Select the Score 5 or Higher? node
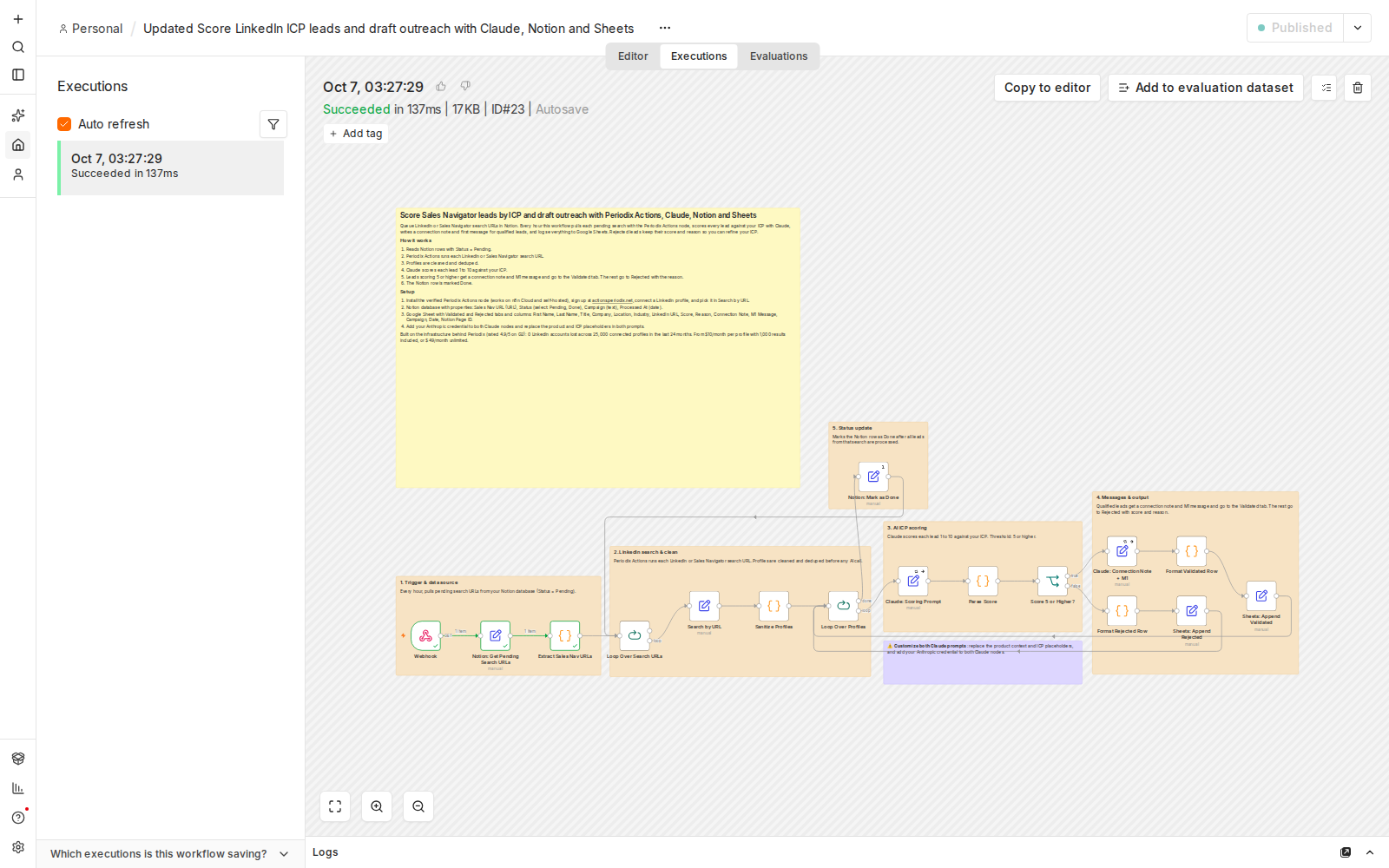Screen dimensions: 1389x868 (x=1052, y=581)
